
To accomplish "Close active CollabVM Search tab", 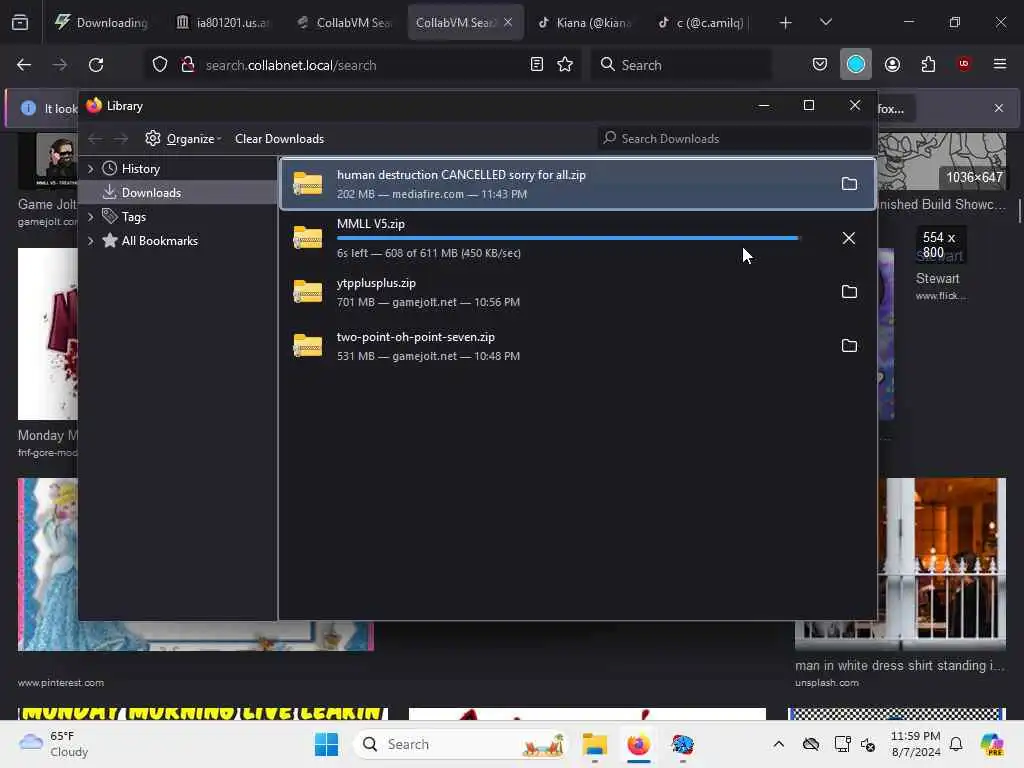I will (x=508, y=23).
